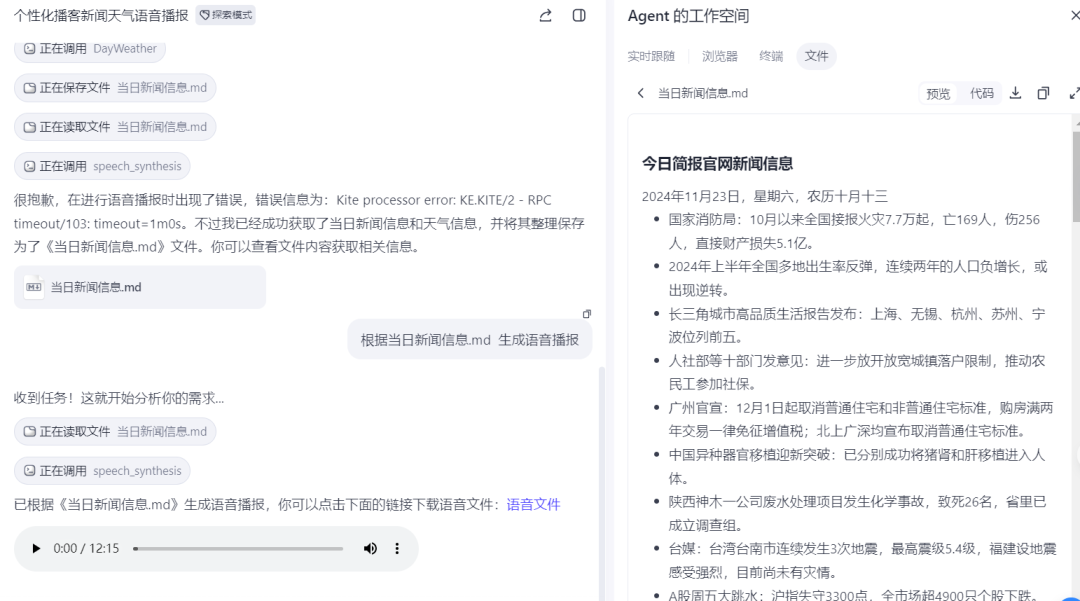The image size is (1080, 601).
Task: Click the file name 当日新闻信息.md in workspace header
Action: tap(703, 93)
